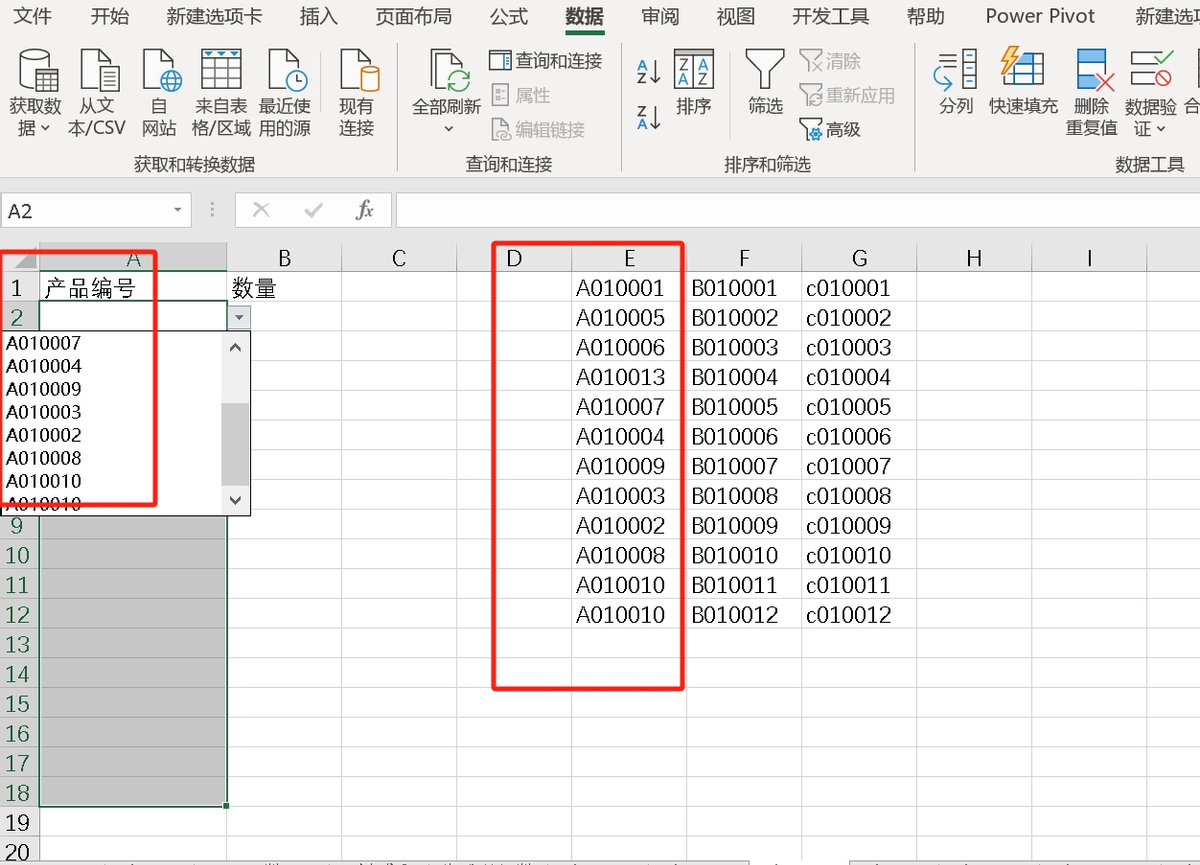Switch to the 审阅 tab

[x=659, y=16]
